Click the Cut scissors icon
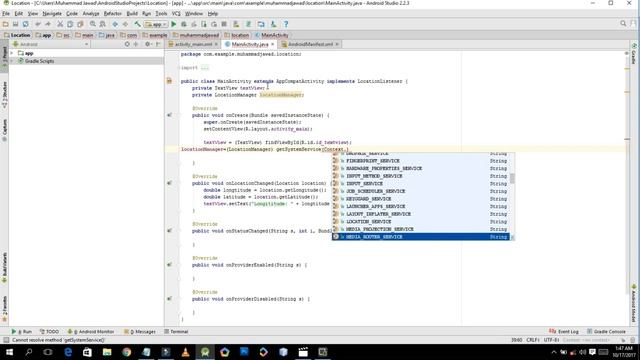This screenshot has height=360, width=640. coord(60,24)
